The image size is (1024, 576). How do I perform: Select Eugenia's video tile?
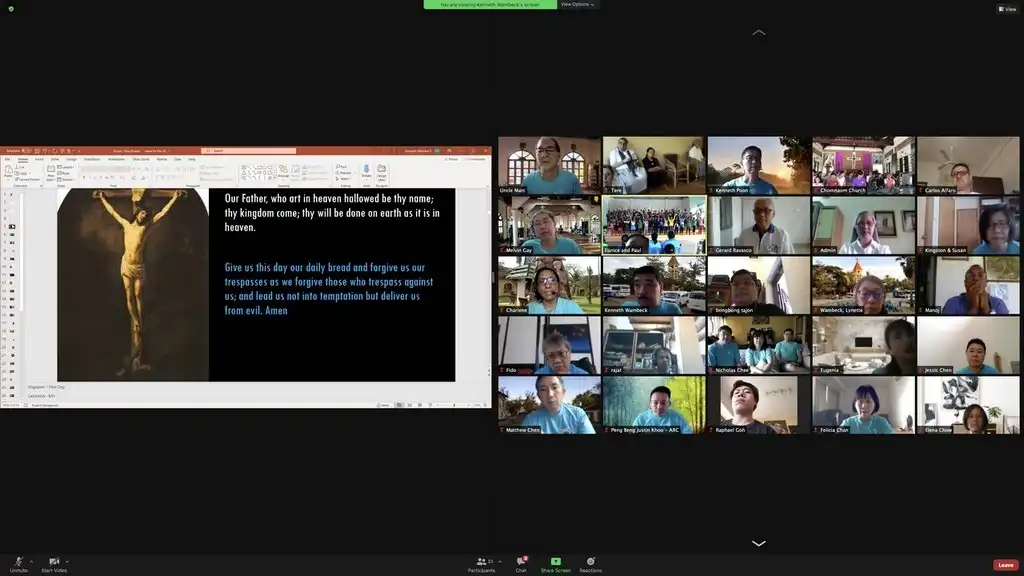[x=863, y=345]
